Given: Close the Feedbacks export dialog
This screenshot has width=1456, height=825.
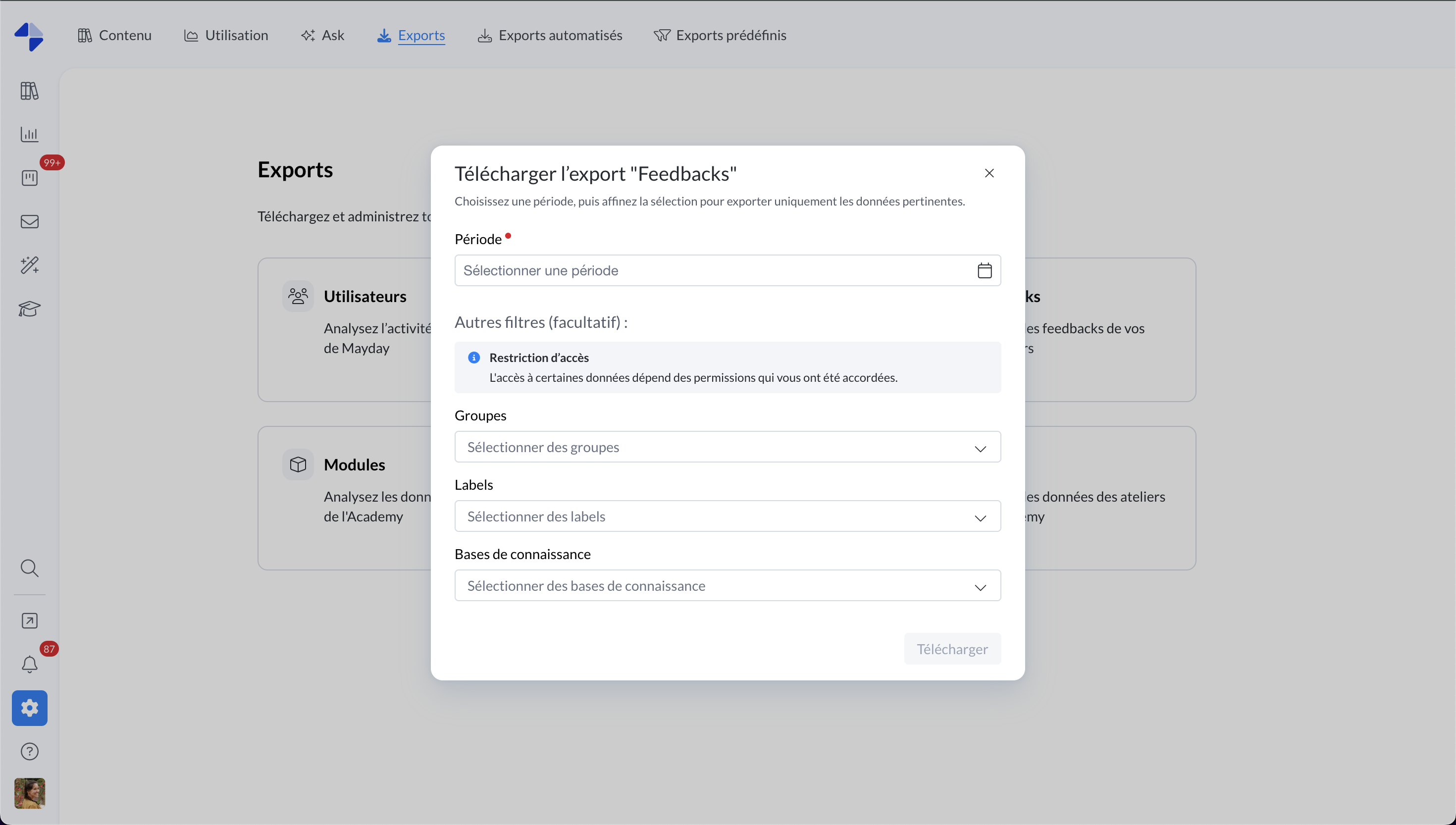Looking at the screenshot, I should [x=989, y=173].
